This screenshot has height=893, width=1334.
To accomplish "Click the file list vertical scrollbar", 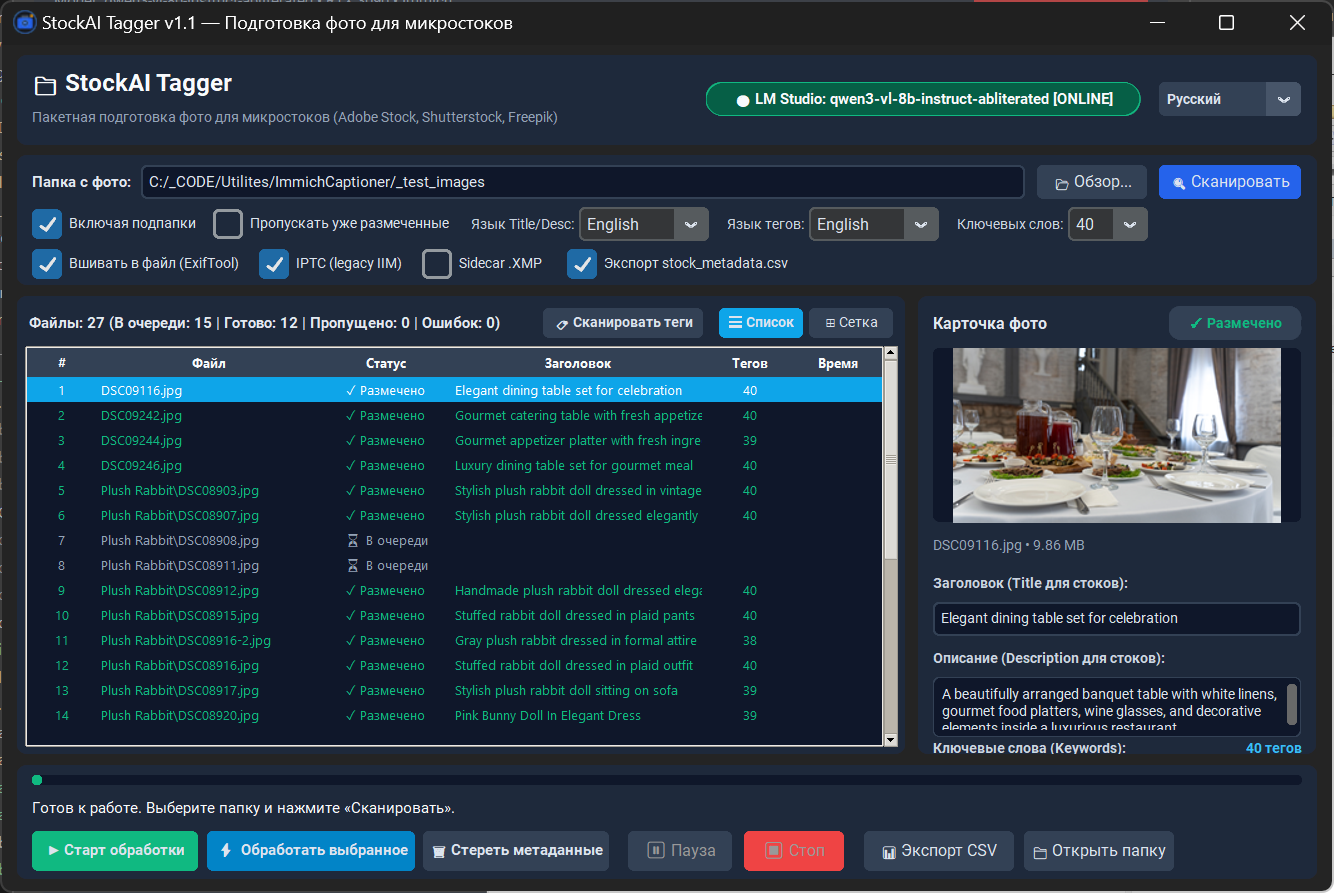I will pyautogui.click(x=890, y=546).
